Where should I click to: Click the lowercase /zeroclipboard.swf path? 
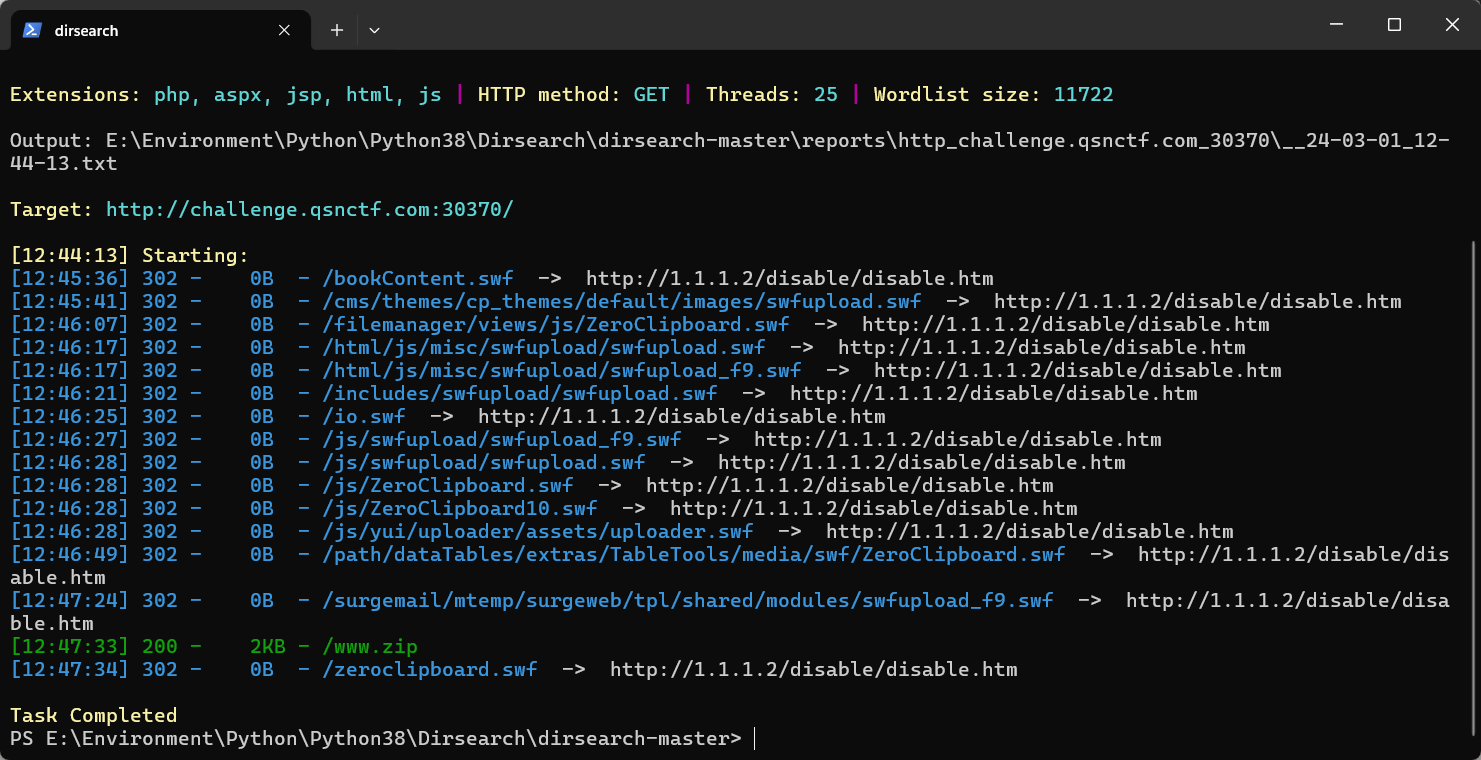point(430,669)
